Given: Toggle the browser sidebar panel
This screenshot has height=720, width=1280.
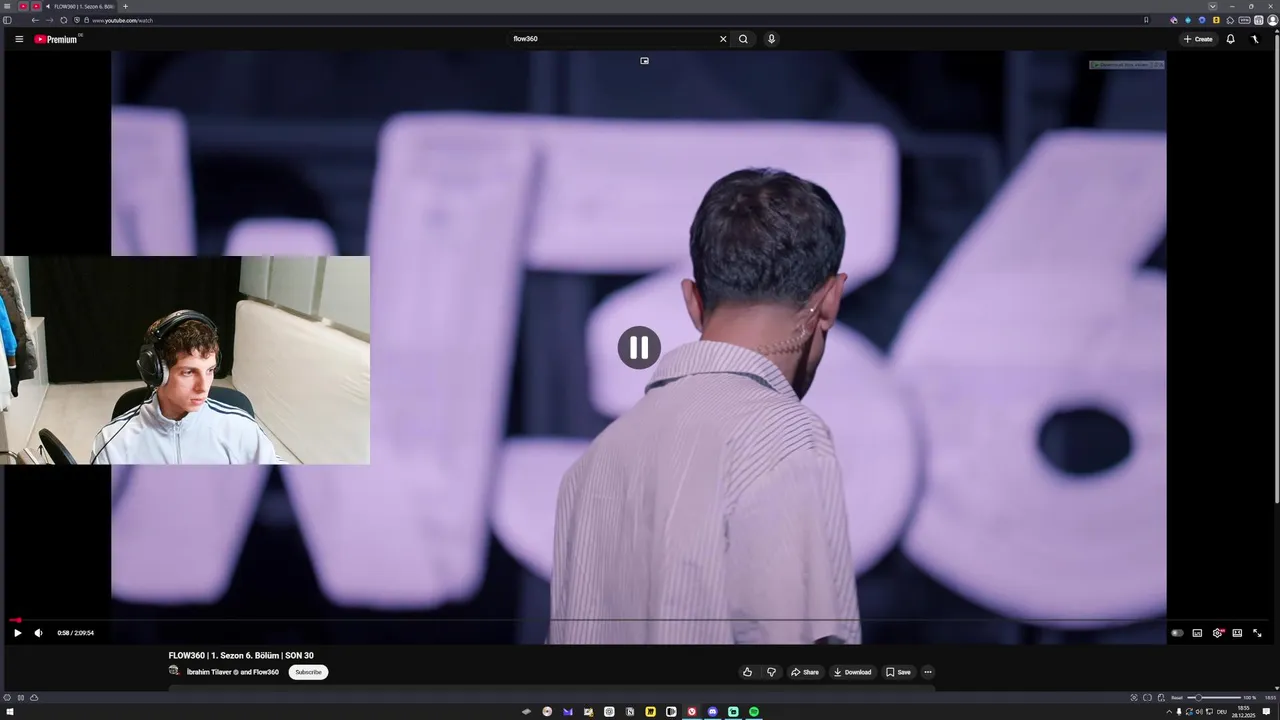Looking at the screenshot, I should click(7, 20).
